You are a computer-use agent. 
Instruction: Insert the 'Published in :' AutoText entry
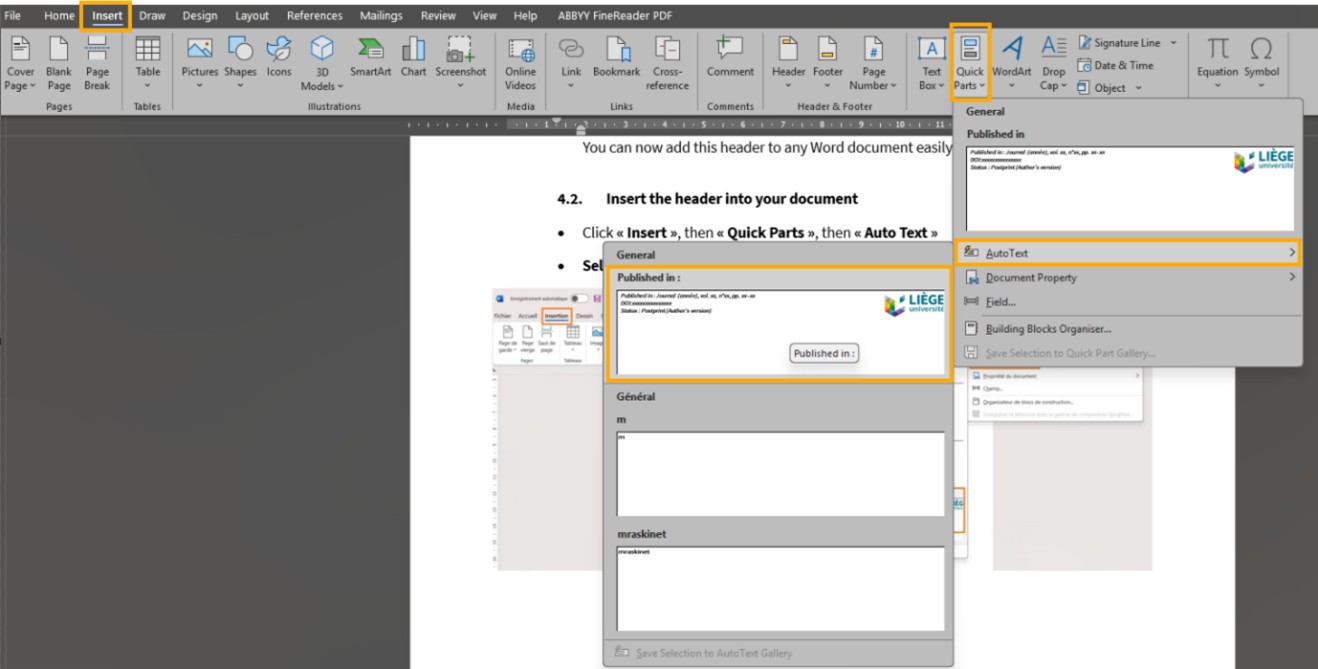780,325
